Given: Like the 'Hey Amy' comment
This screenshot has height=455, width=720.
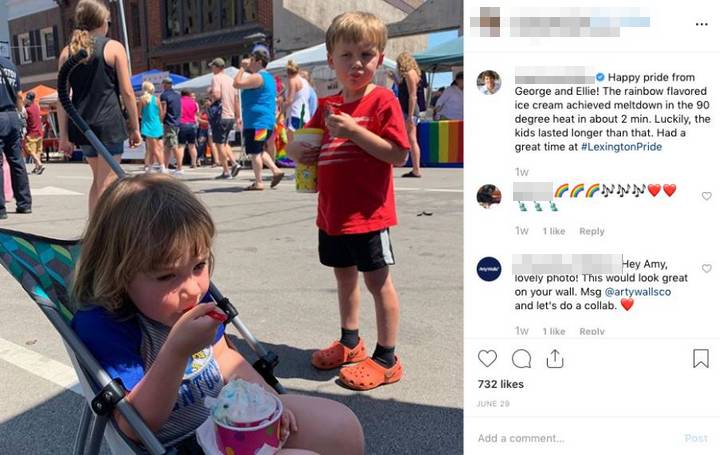Looking at the screenshot, I should 706,268.
